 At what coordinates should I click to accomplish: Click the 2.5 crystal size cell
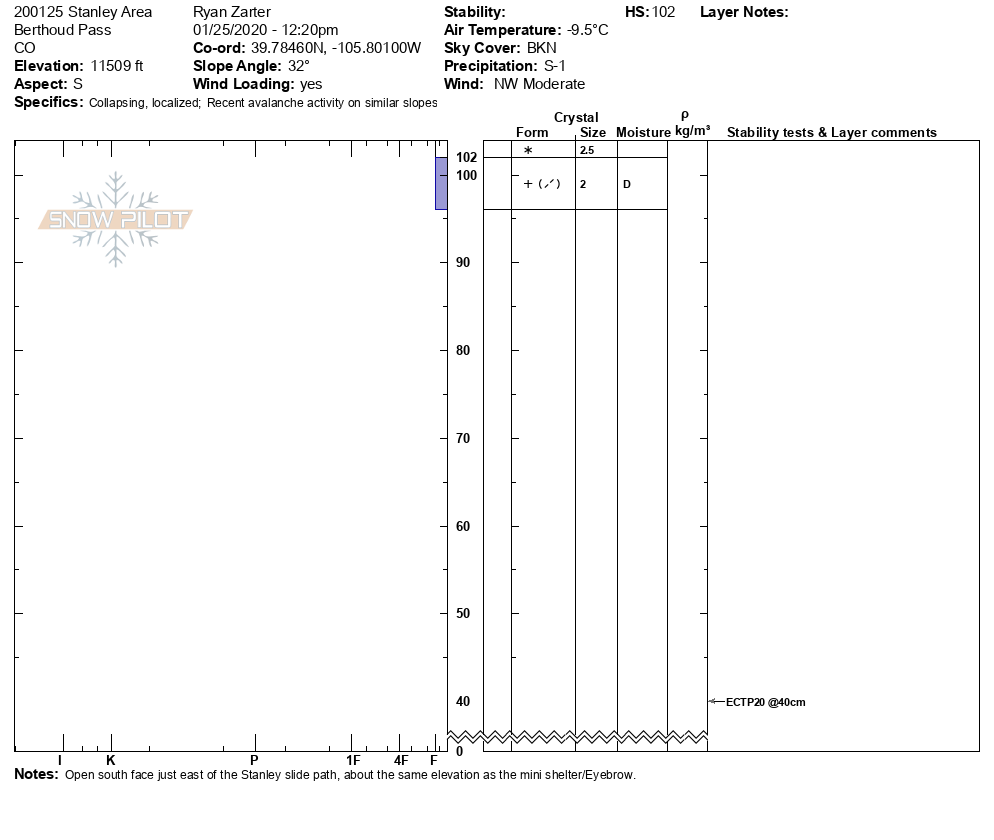(x=587, y=150)
